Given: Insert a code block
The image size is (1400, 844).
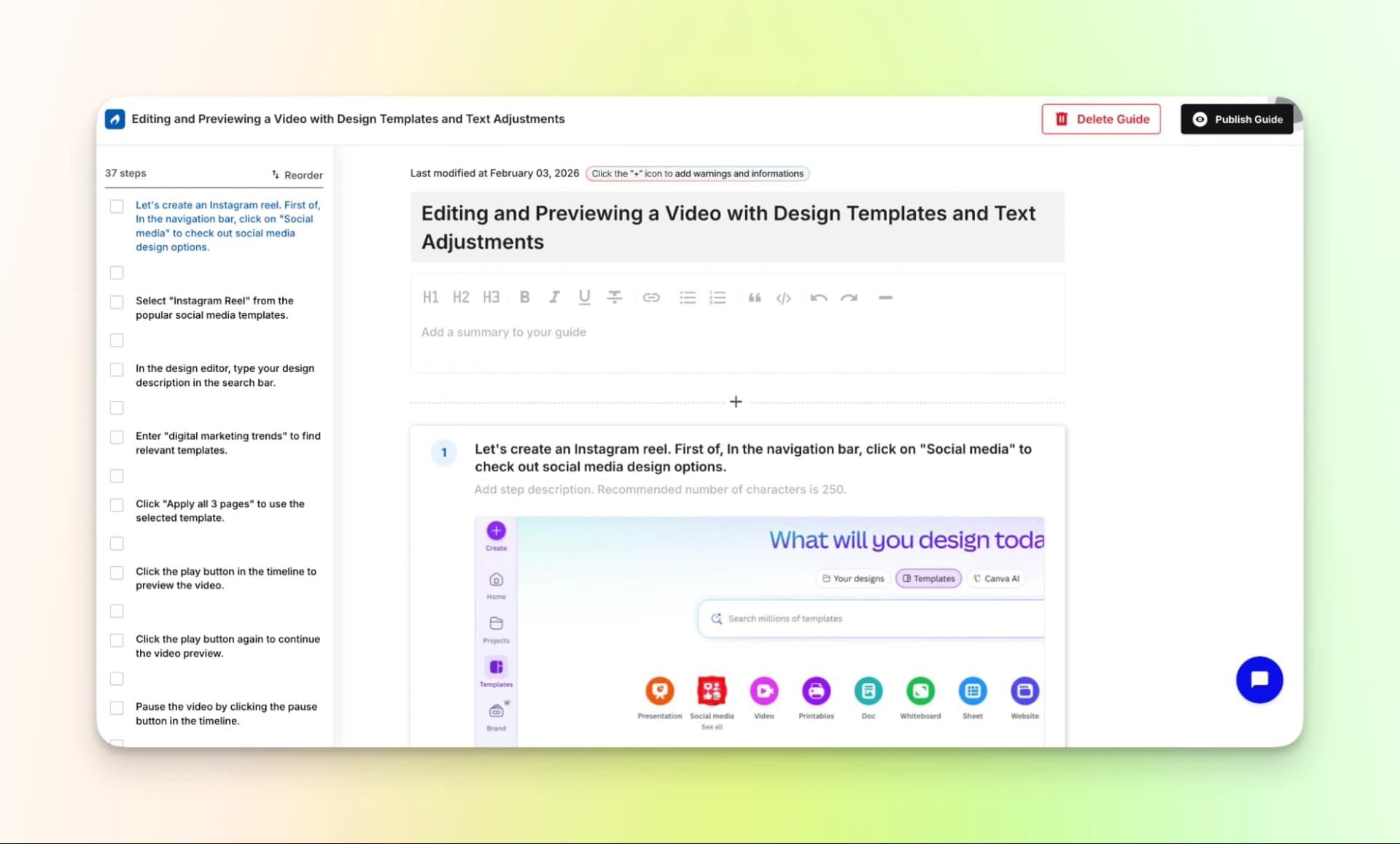Looking at the screenshot, I should (x=784, y=298).
